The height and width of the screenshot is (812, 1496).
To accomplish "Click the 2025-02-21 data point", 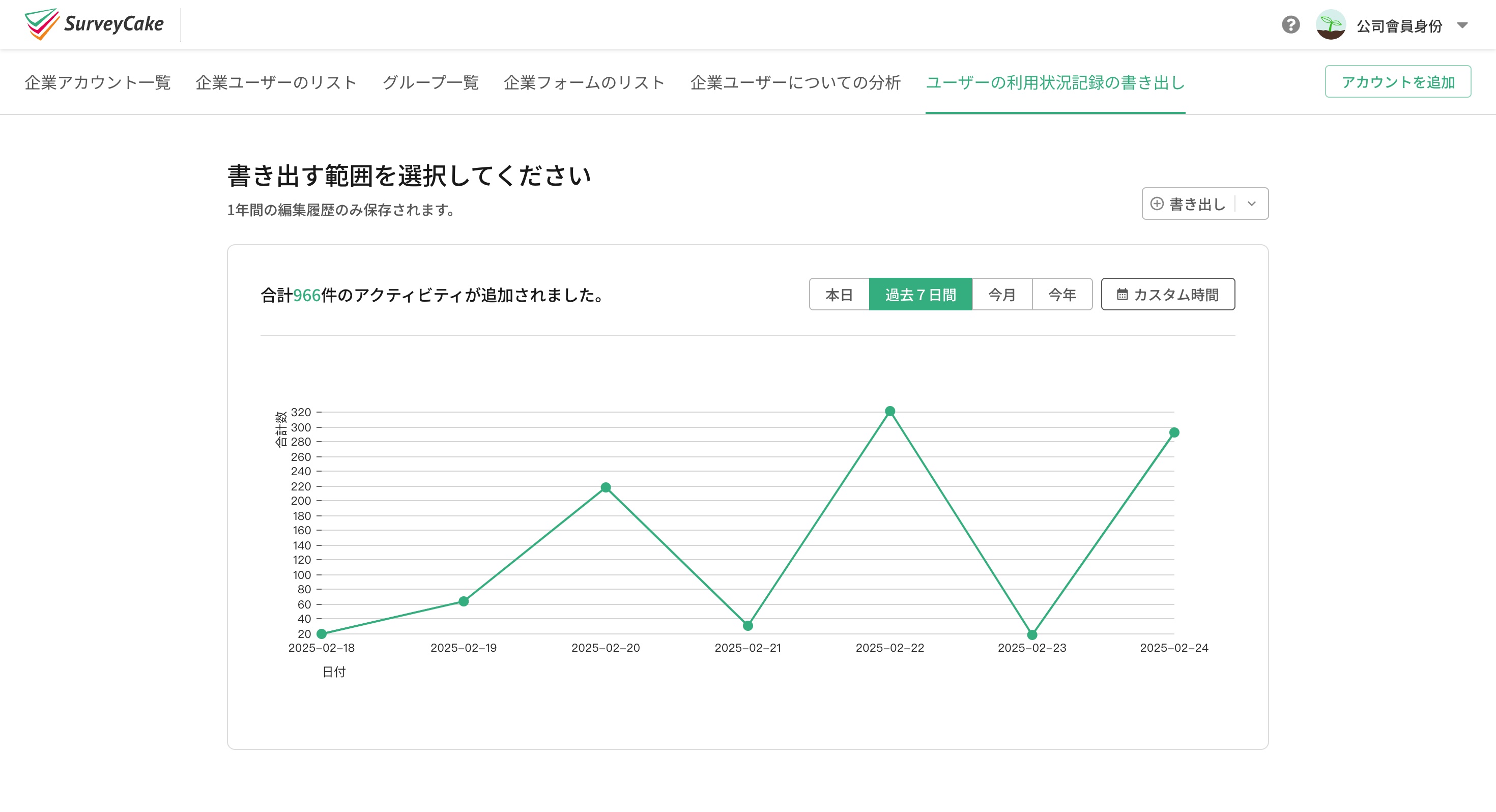I will [x=748, y=626].
